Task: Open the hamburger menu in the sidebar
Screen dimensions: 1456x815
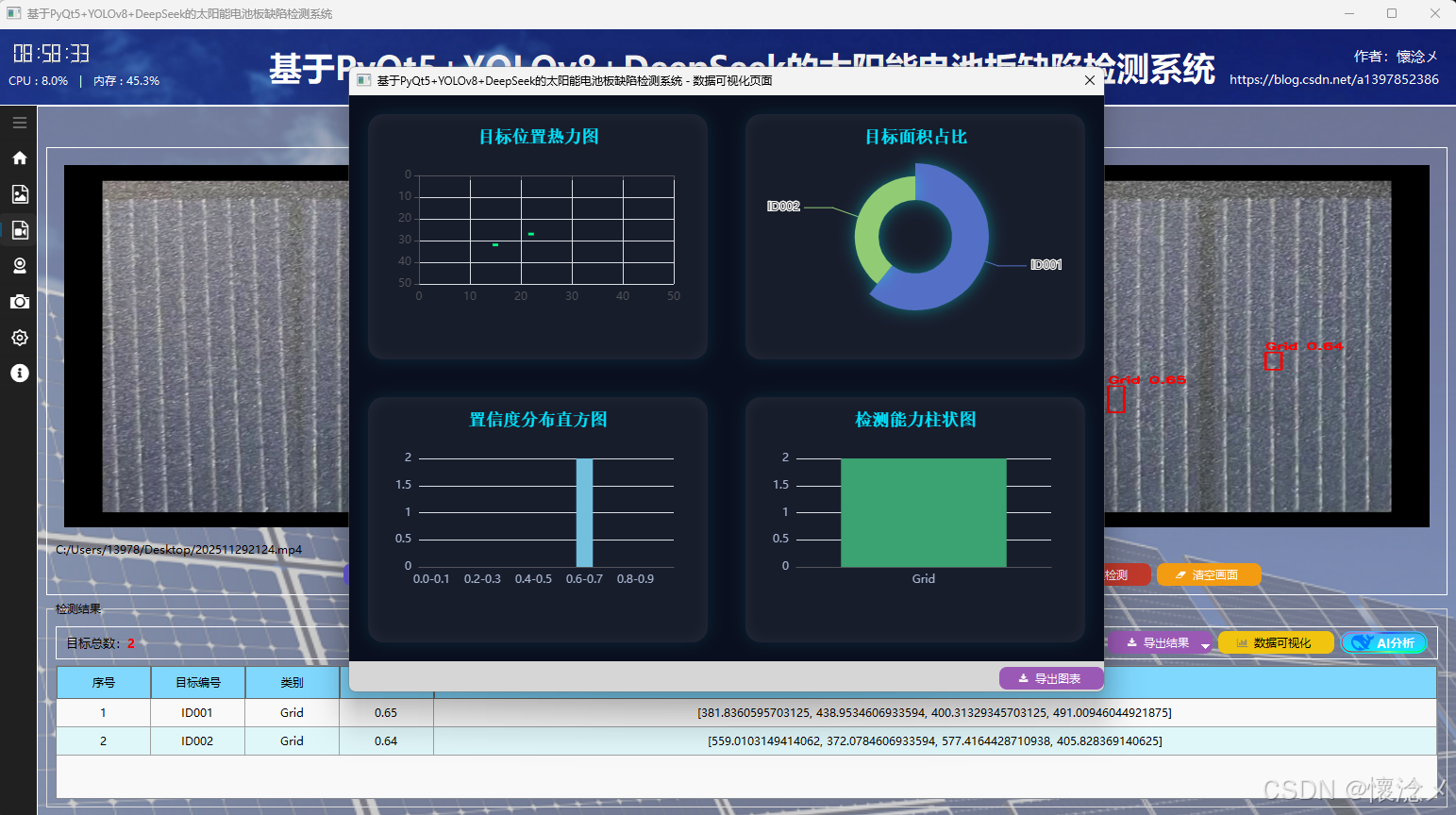Action: click(x=19, y=123)
